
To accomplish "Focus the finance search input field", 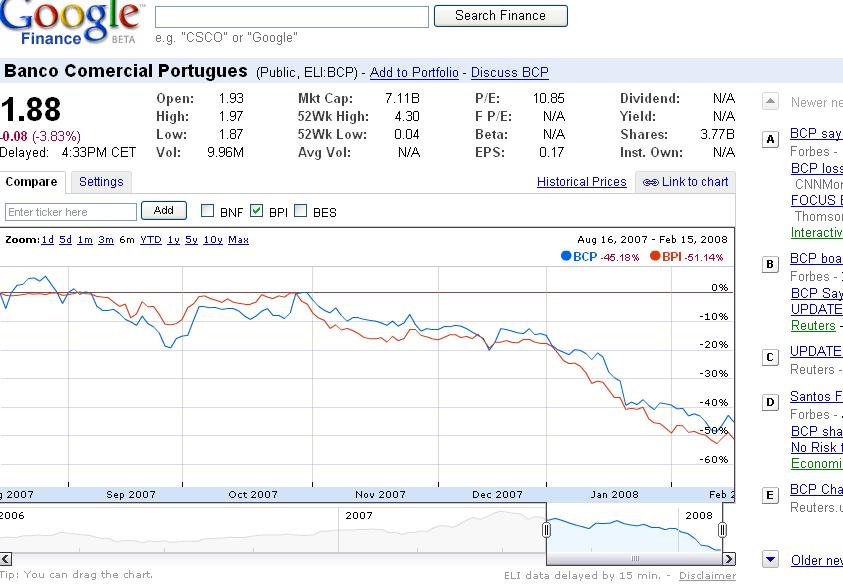I will (292, 17).
